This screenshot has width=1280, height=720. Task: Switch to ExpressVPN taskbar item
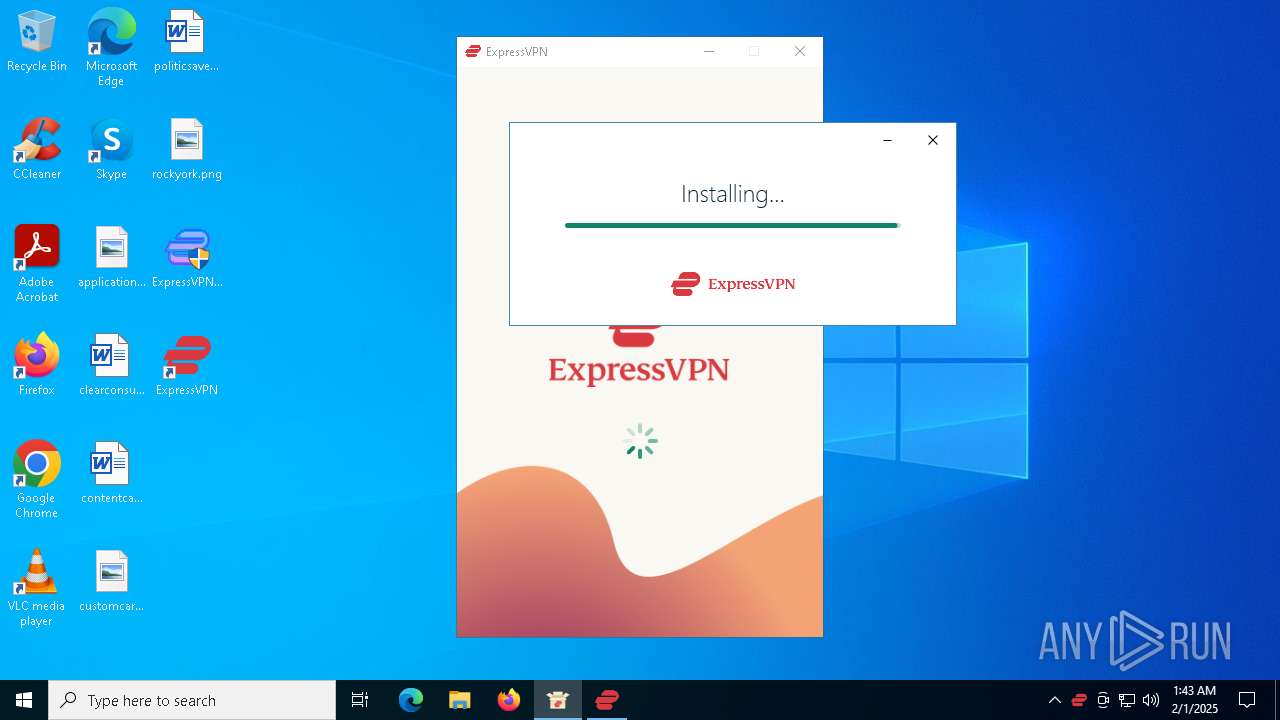(x=607, y=700)
